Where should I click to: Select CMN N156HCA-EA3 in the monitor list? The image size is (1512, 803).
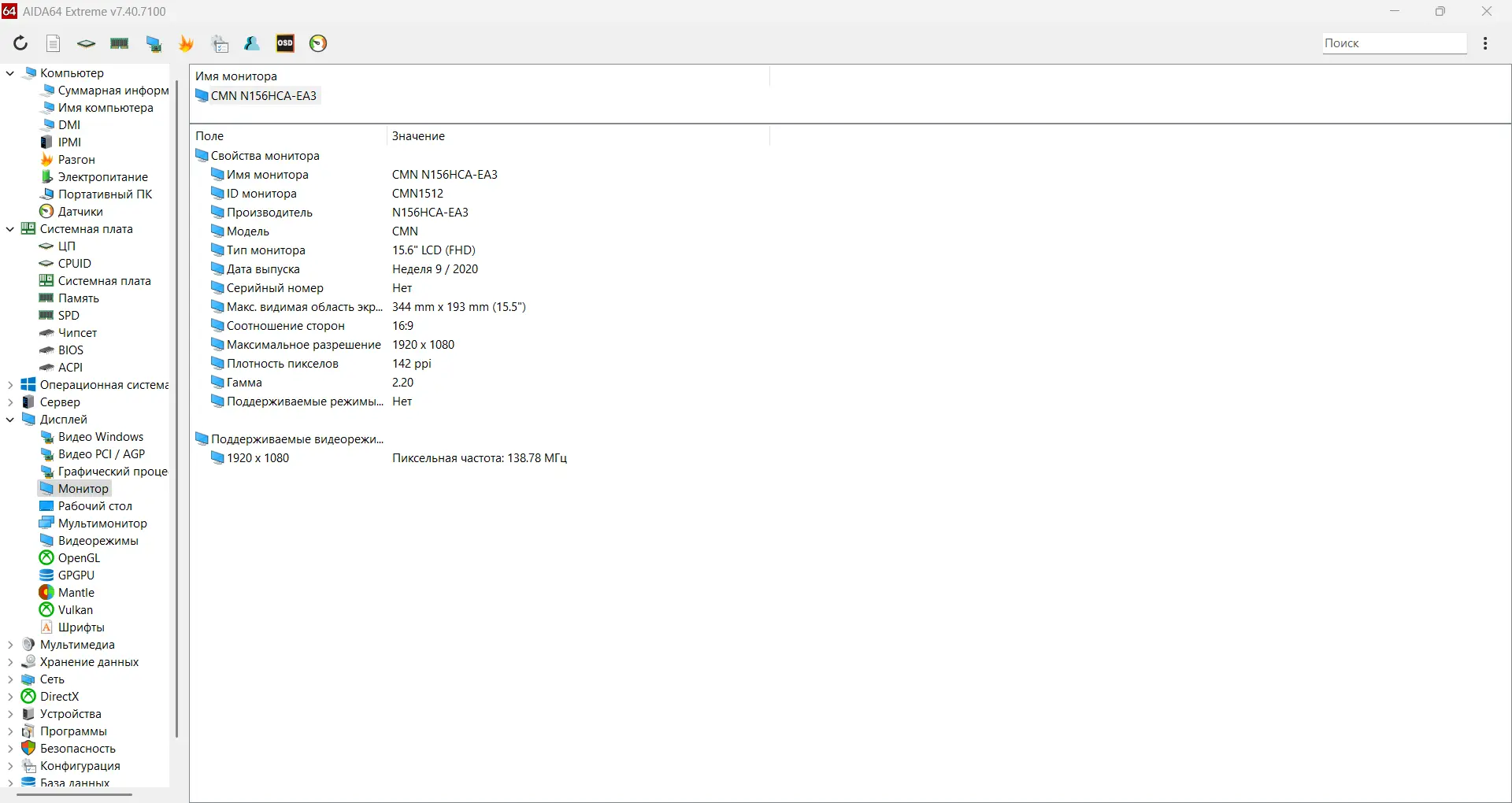click(x=257, y=96)
